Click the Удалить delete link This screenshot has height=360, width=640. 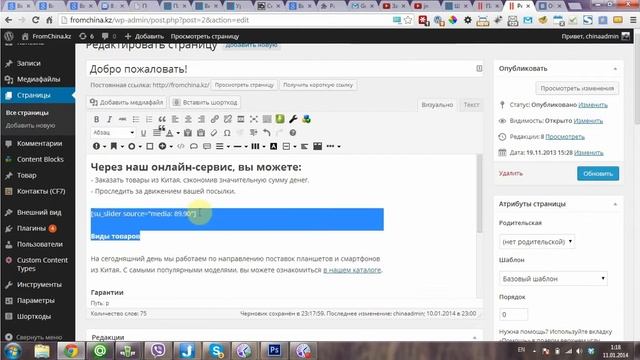[x=511, y=173]
